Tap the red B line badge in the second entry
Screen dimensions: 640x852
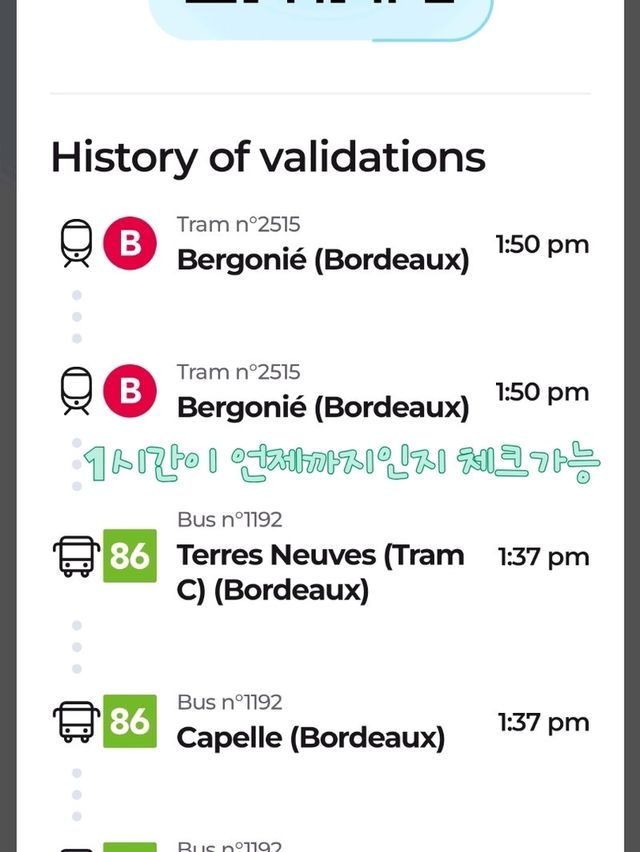130,390
